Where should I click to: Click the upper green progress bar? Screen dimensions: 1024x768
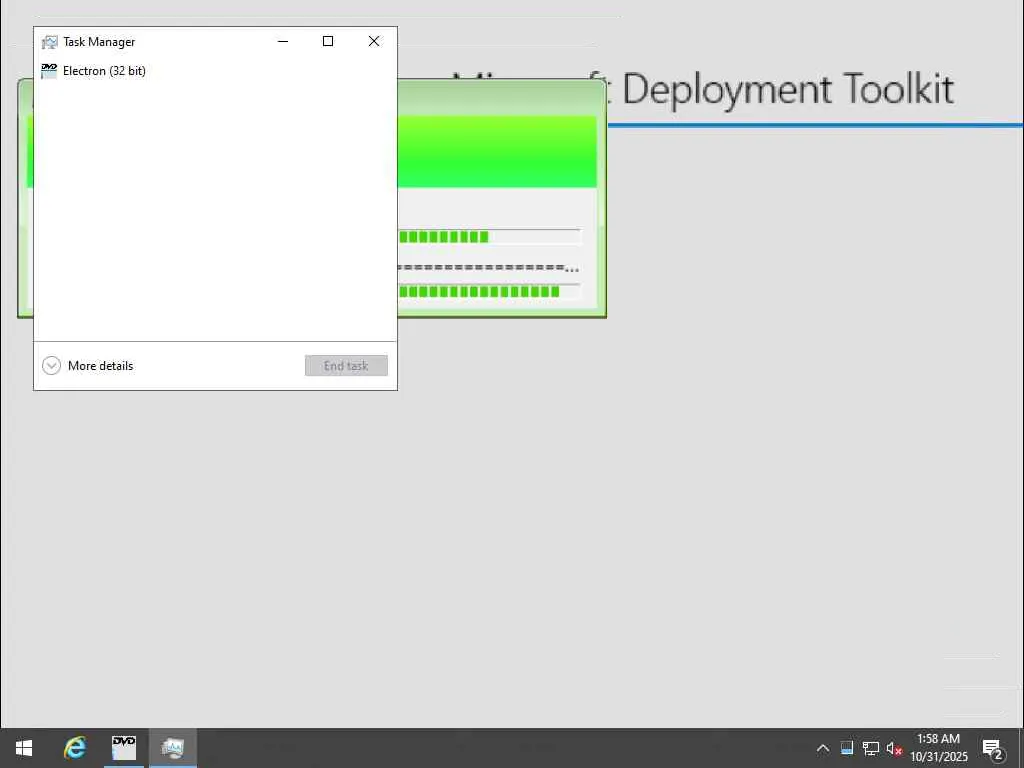coord(488,236)
